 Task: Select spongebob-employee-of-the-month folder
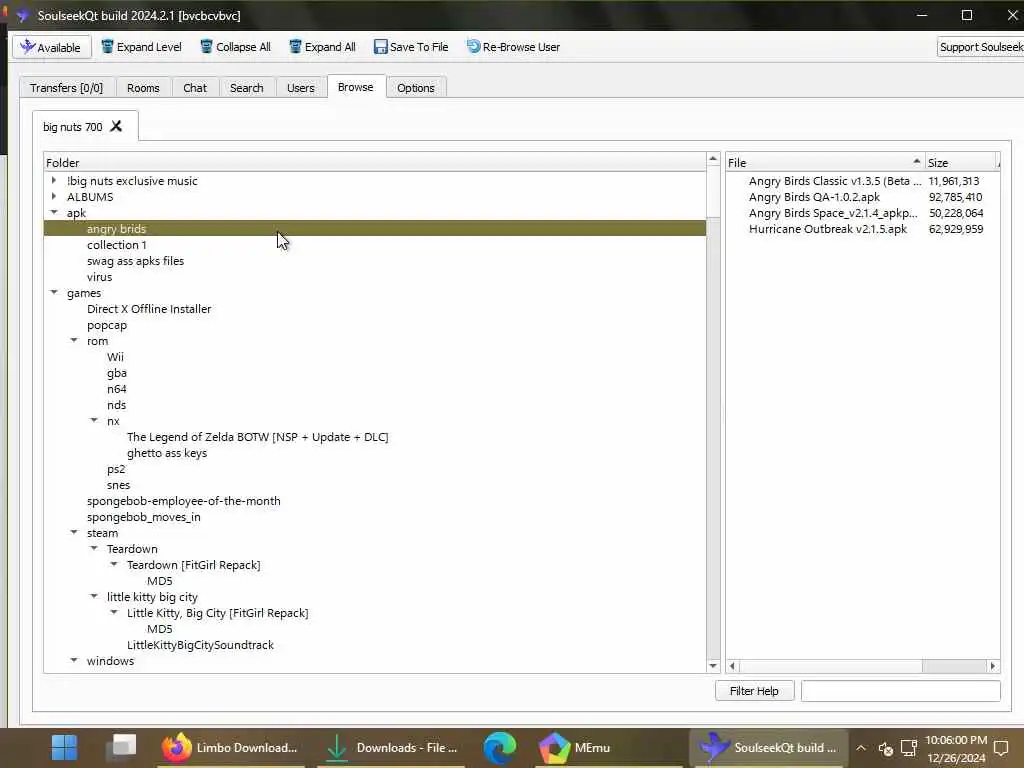click(x=184, y=501)
